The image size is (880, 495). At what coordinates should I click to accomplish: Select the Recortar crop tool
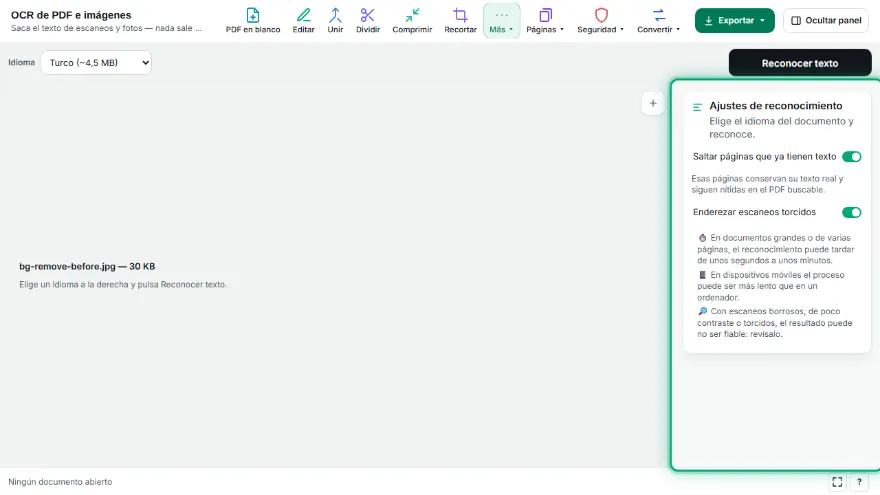coord(460,21)
